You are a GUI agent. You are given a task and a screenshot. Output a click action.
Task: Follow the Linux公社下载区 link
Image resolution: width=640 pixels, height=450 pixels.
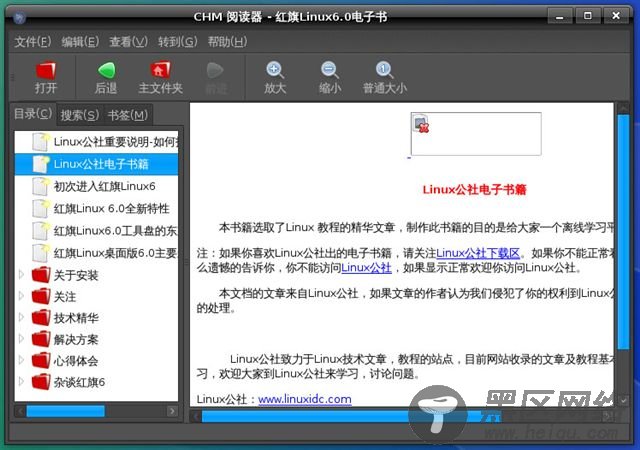coord(478,253)
